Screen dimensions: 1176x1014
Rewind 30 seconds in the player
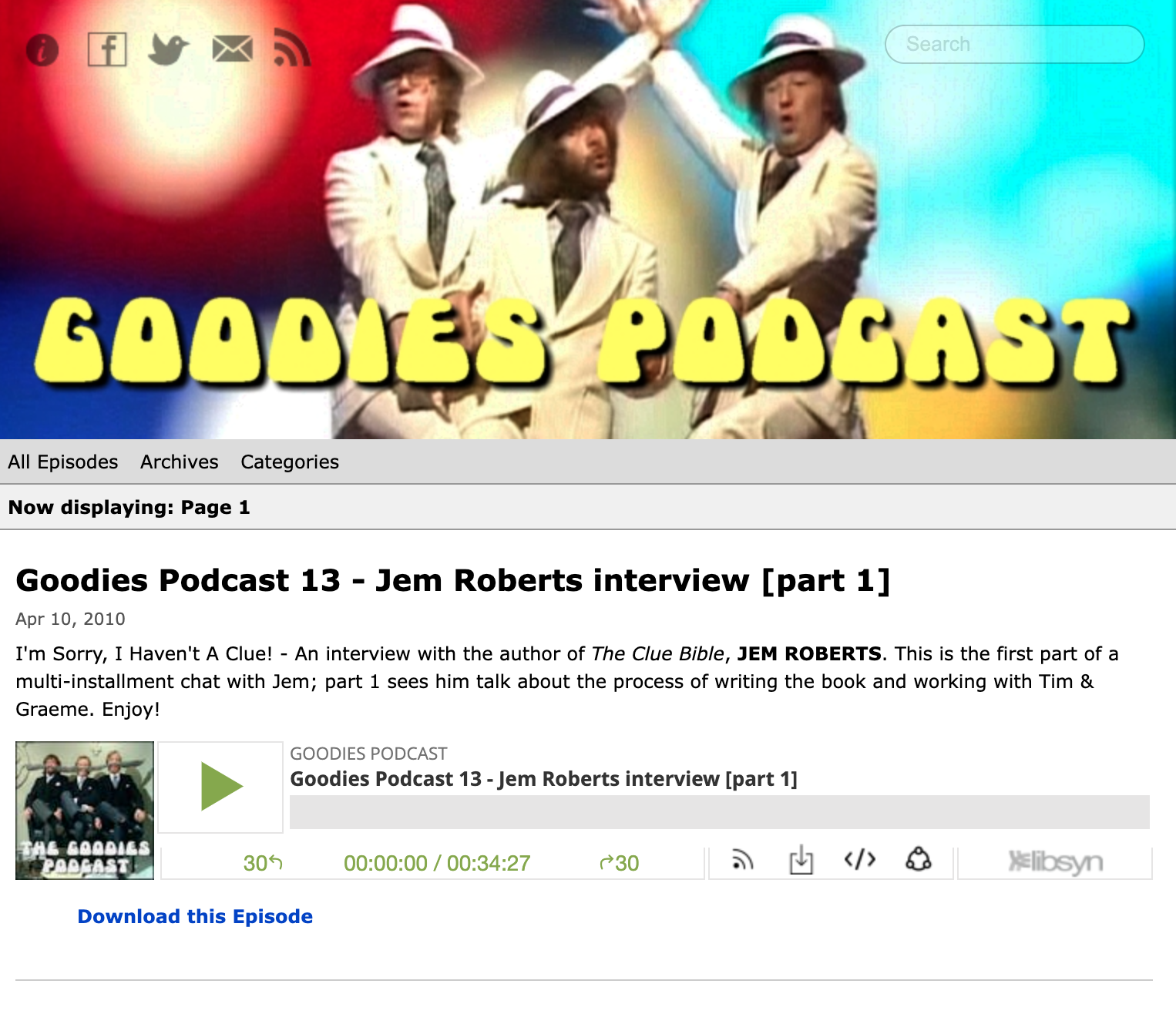tap(263, 863)
